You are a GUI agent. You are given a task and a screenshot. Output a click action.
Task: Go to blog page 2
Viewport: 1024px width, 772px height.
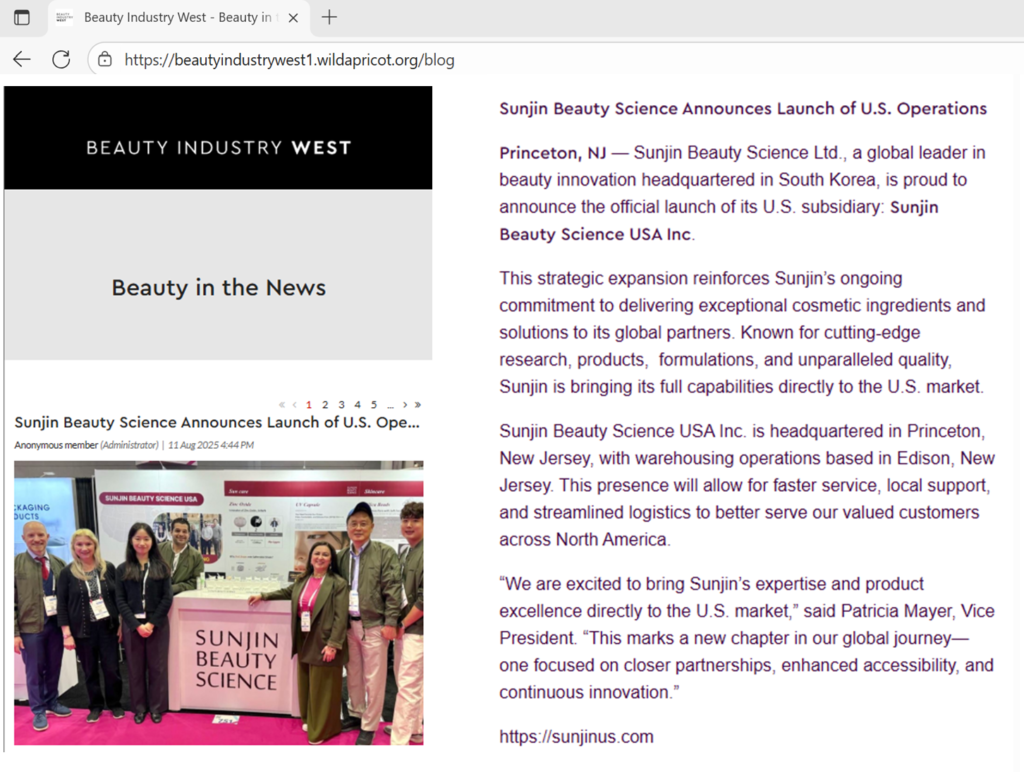click(325, 405)
